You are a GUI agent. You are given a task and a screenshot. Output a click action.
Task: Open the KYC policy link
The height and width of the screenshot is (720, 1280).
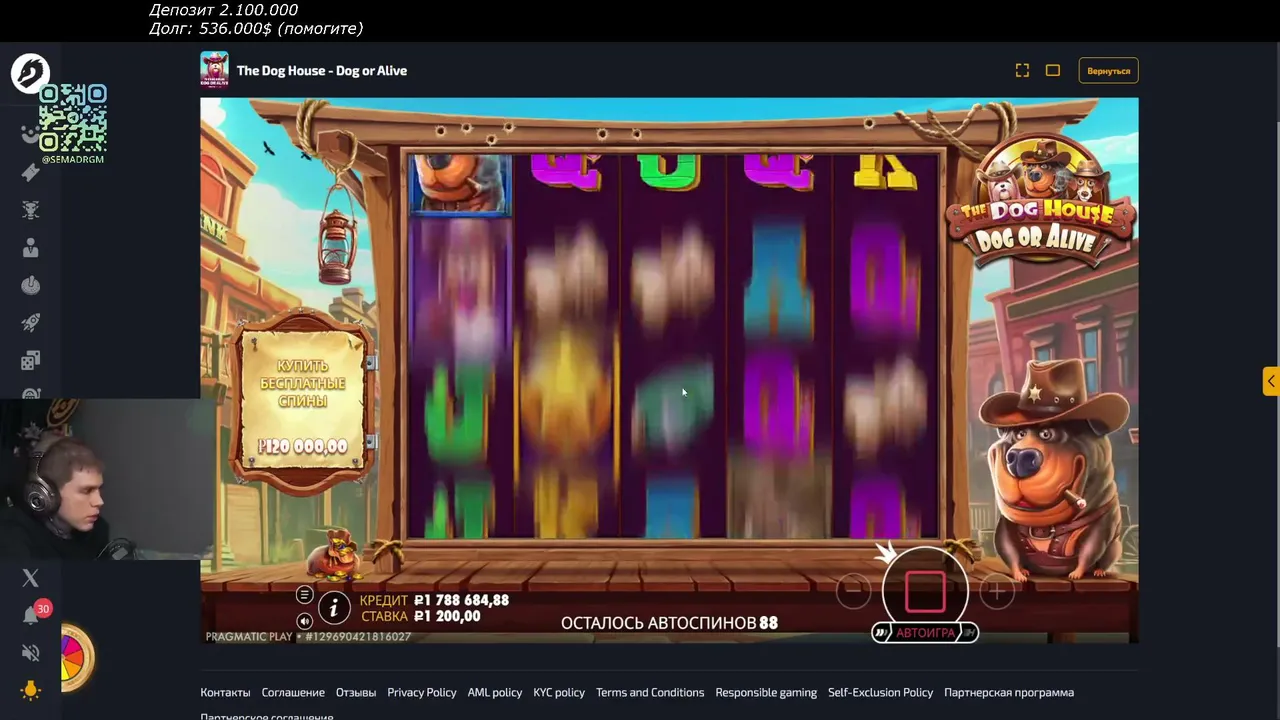[x=559, y=692]
